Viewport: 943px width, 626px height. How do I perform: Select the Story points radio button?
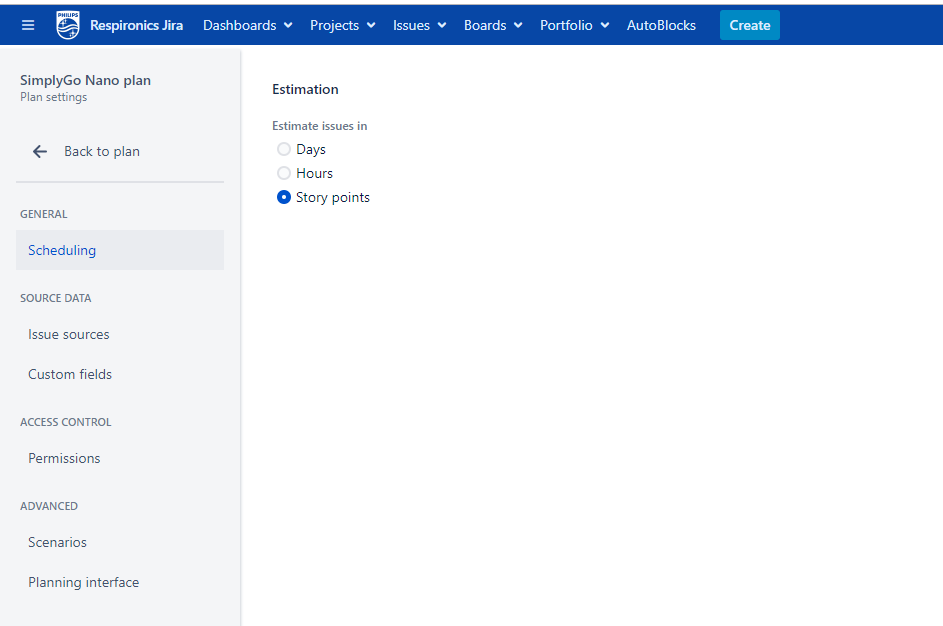point(283,197)
